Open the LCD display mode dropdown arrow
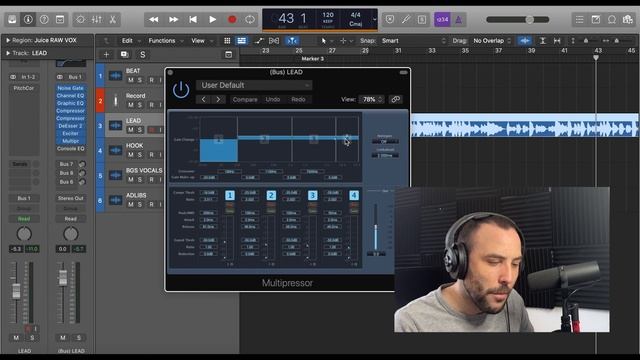This screenshot has width=640, height=360. [374, 19]
